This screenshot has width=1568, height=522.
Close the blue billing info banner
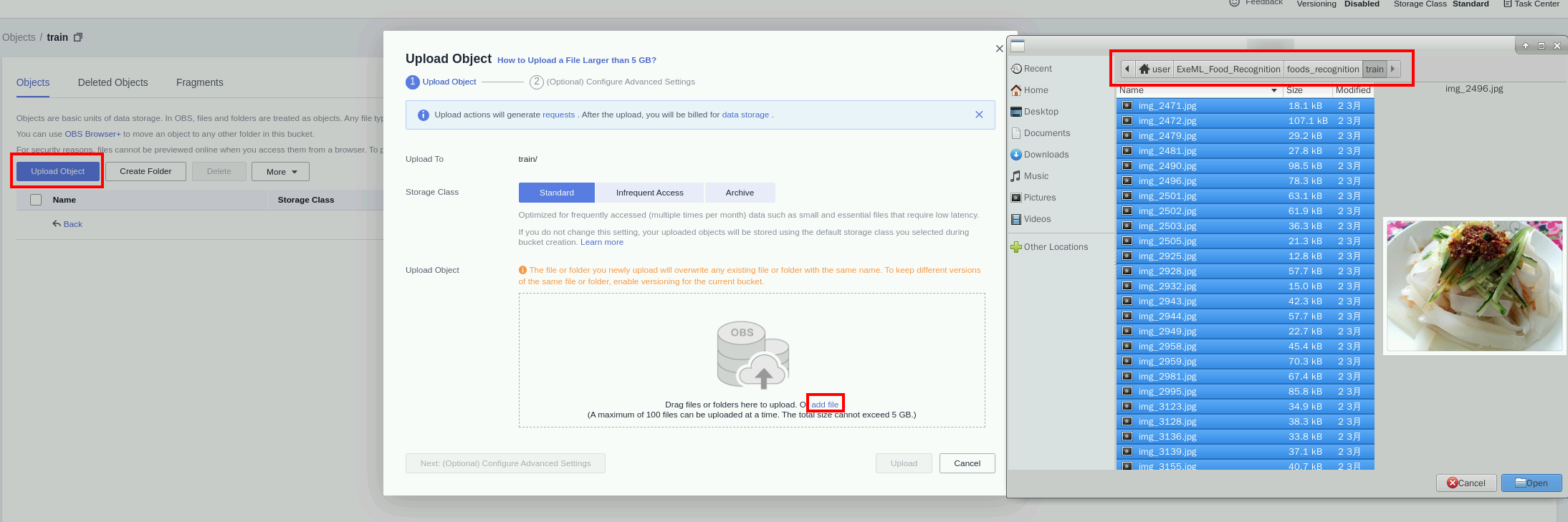(979, 115)
